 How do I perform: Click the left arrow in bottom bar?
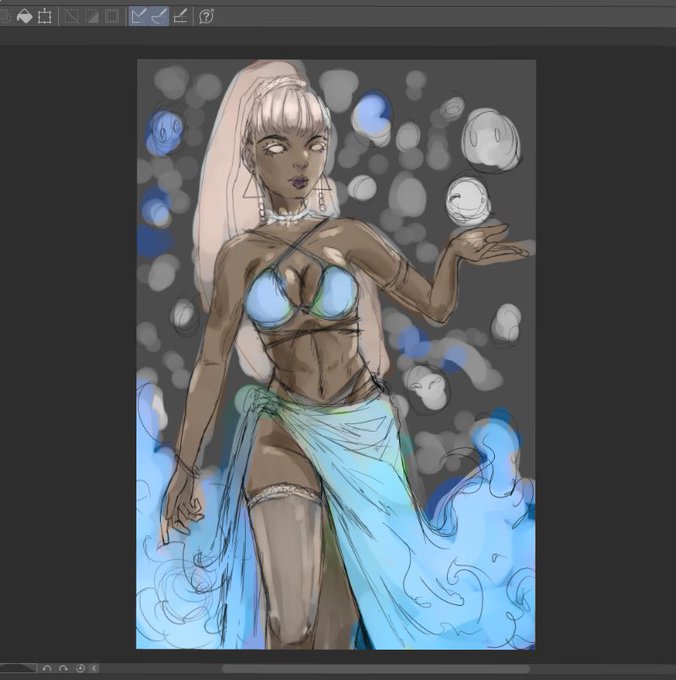[94, 668]
